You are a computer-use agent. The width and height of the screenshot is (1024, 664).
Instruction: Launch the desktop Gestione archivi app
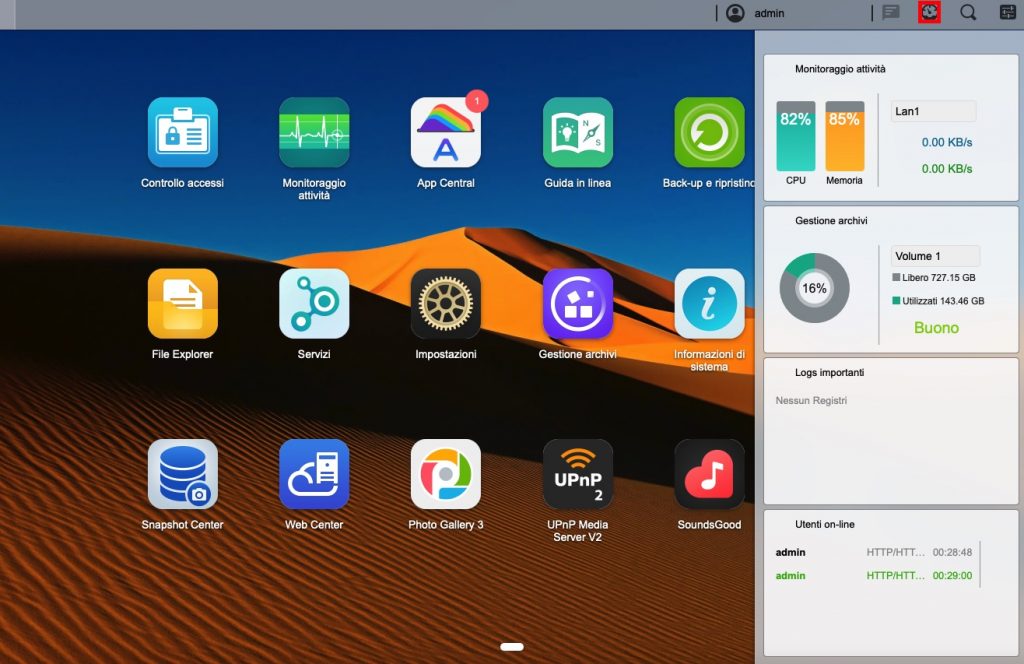tap(578, 303)
